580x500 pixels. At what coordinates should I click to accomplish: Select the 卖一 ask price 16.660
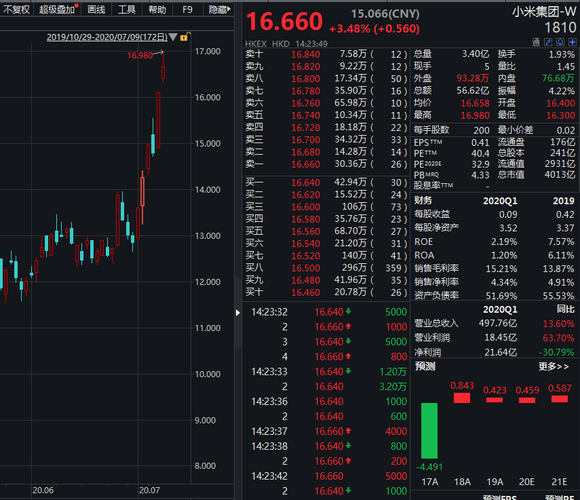306,164
